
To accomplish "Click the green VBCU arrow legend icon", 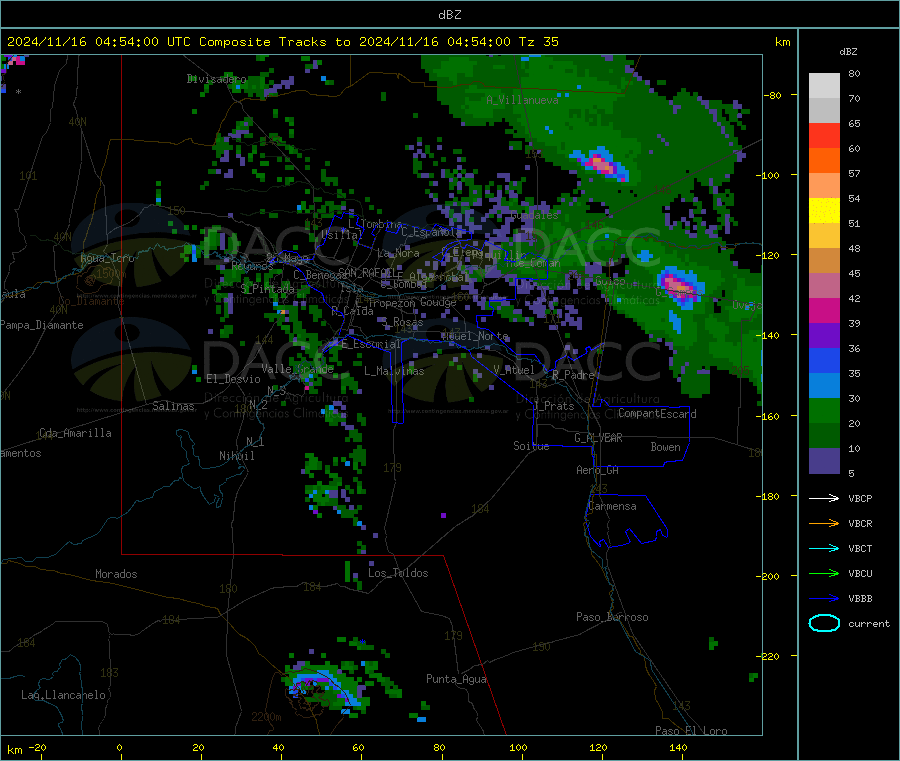I will [x=824, y=573].
